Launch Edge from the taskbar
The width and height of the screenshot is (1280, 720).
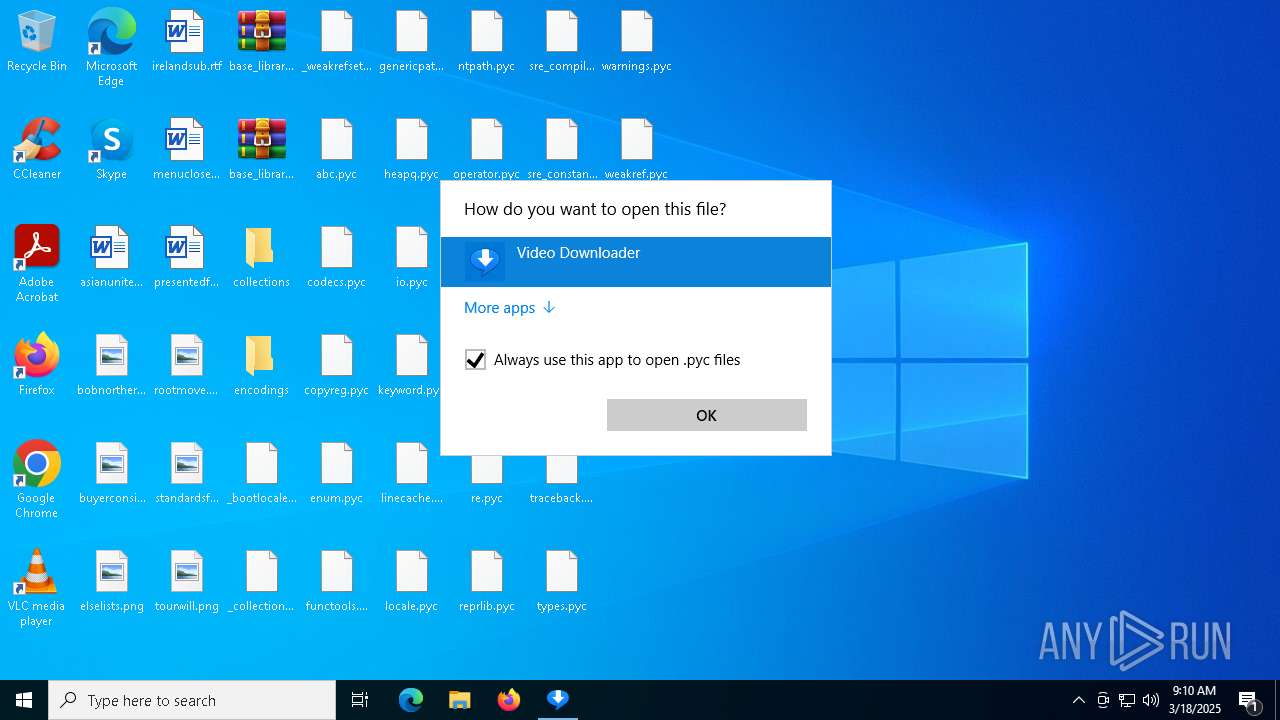[x=411, y=700]
